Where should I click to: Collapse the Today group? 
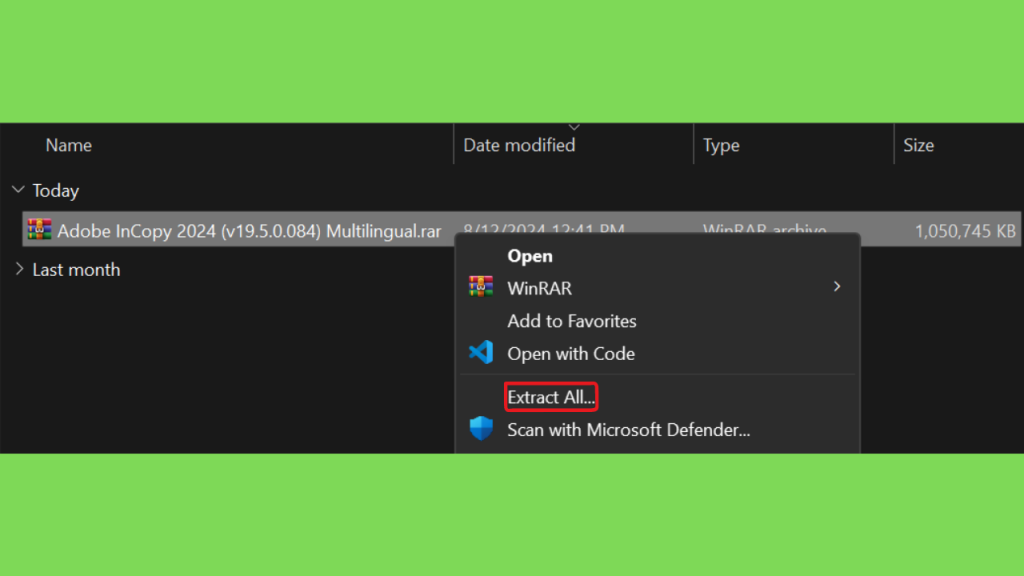(18, 190)
